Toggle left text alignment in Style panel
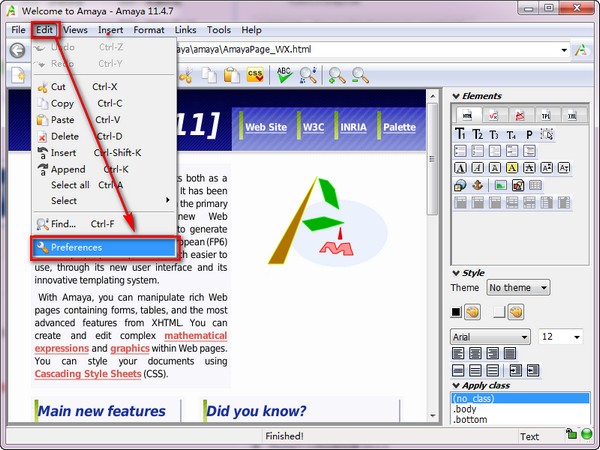The width and height of the screenshot is (600, 450). [458, 353]
